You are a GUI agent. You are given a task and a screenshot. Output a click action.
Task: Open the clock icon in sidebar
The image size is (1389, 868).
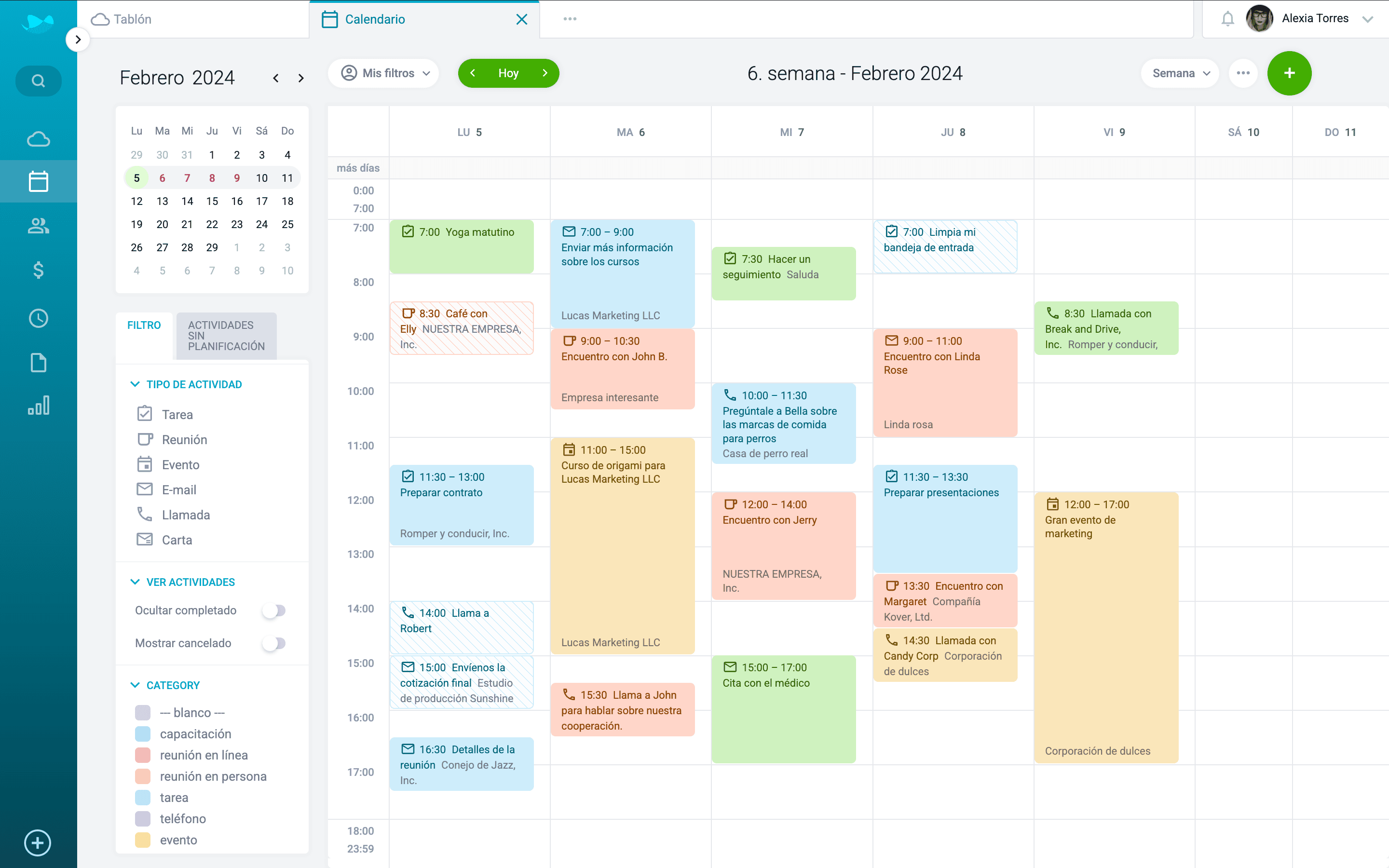(38, 318)
